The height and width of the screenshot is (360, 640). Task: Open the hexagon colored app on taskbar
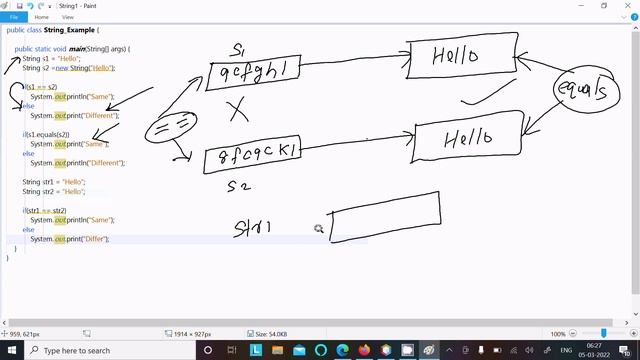(x=386, y=350)
